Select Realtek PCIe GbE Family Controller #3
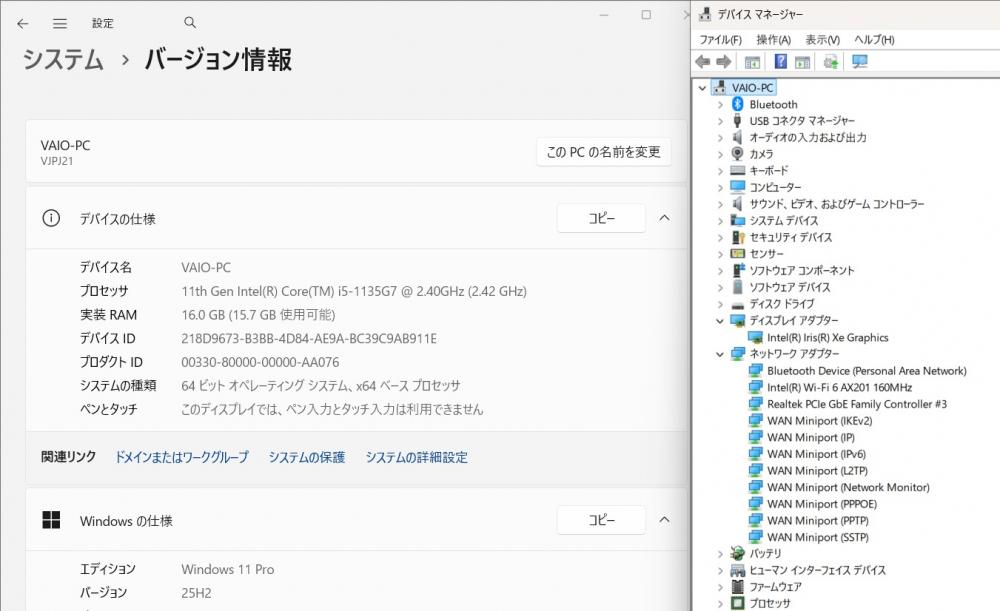 (x=857, y=404)
